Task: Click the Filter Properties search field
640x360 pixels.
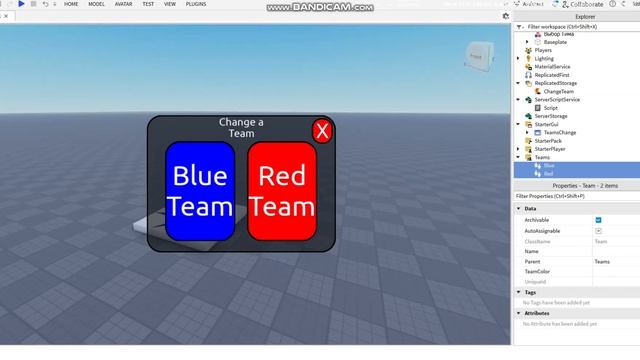Action: pos(576,196)
